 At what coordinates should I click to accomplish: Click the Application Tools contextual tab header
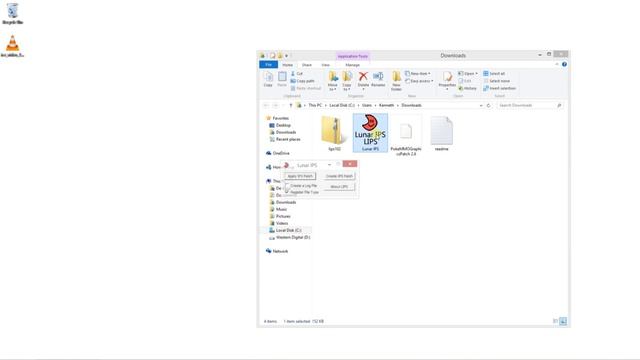click(x=353, y=56)
